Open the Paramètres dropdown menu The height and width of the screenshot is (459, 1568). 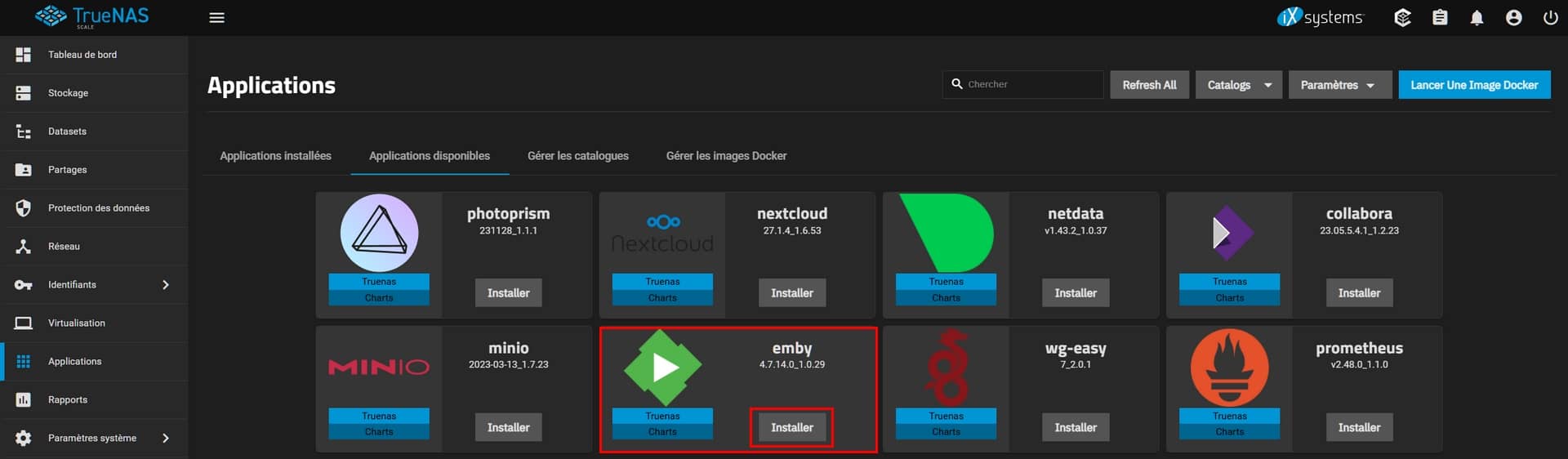click(x=1339, y=85)
